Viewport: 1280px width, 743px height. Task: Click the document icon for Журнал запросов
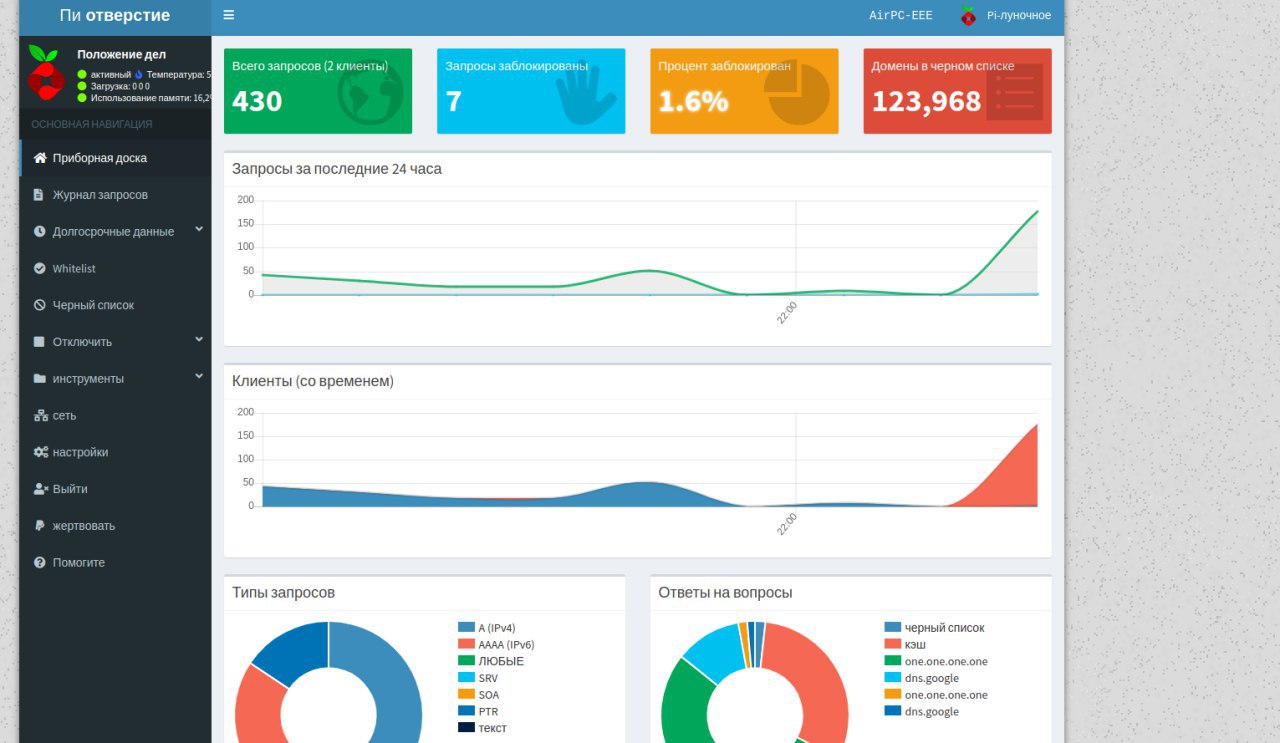coord(39,195)
